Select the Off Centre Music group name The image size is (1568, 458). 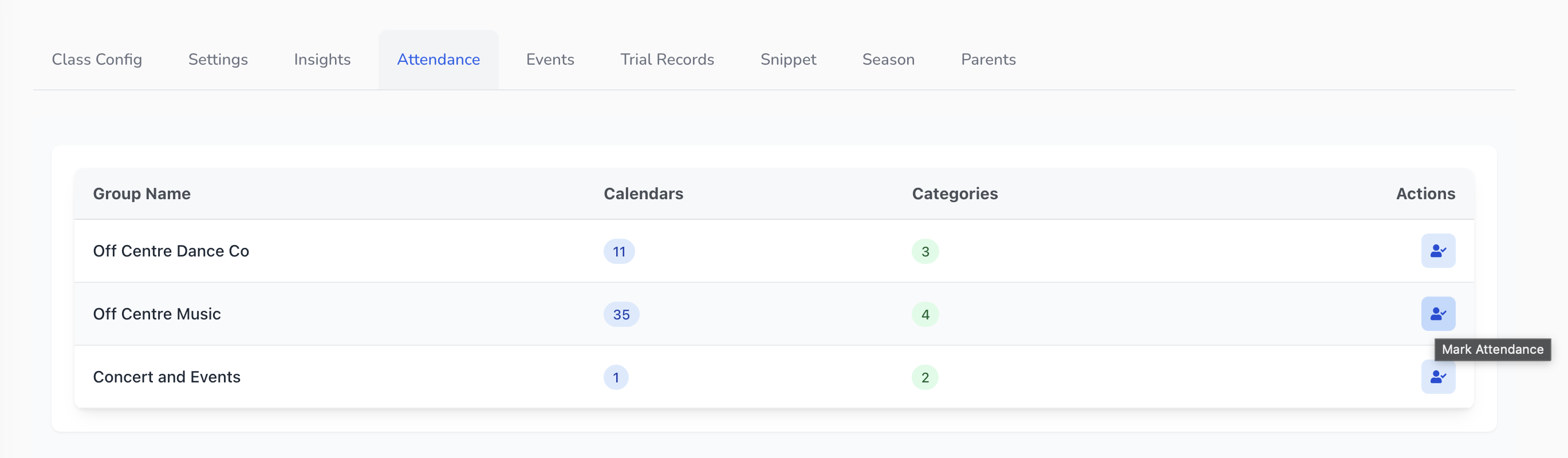point(156,314)
